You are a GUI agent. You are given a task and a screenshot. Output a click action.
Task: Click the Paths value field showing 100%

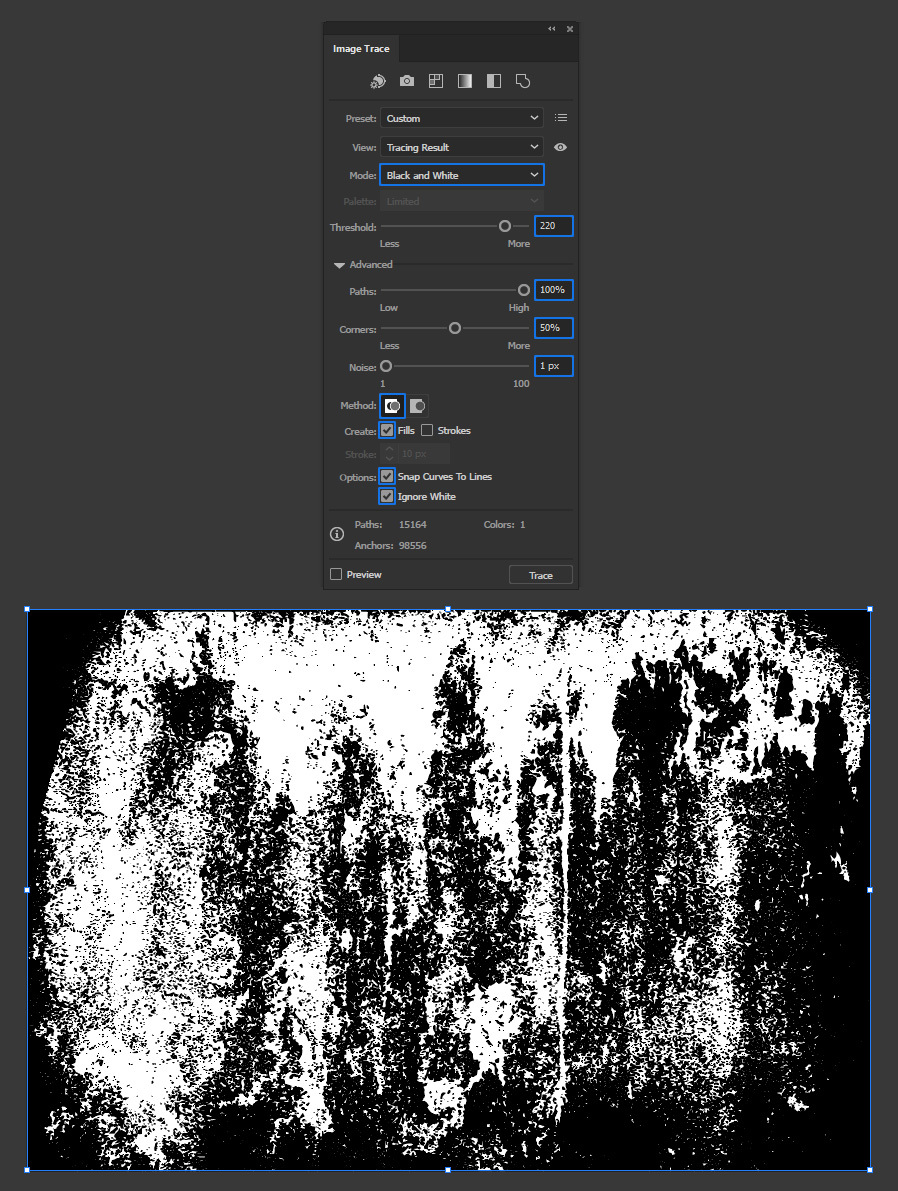tap(554, 289)
